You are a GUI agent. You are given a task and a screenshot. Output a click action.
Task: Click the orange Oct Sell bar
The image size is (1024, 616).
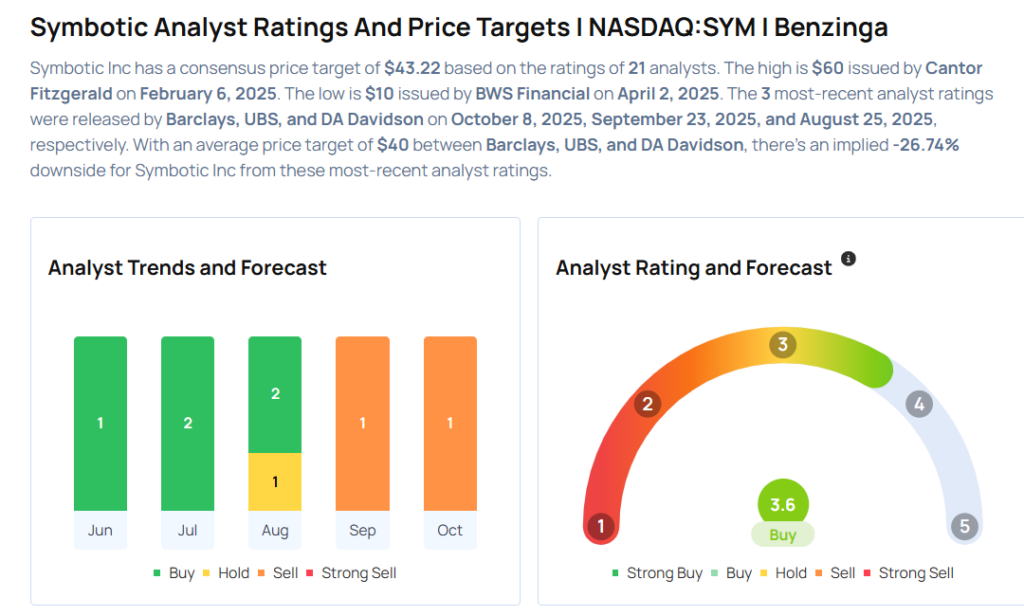point(450,423)
